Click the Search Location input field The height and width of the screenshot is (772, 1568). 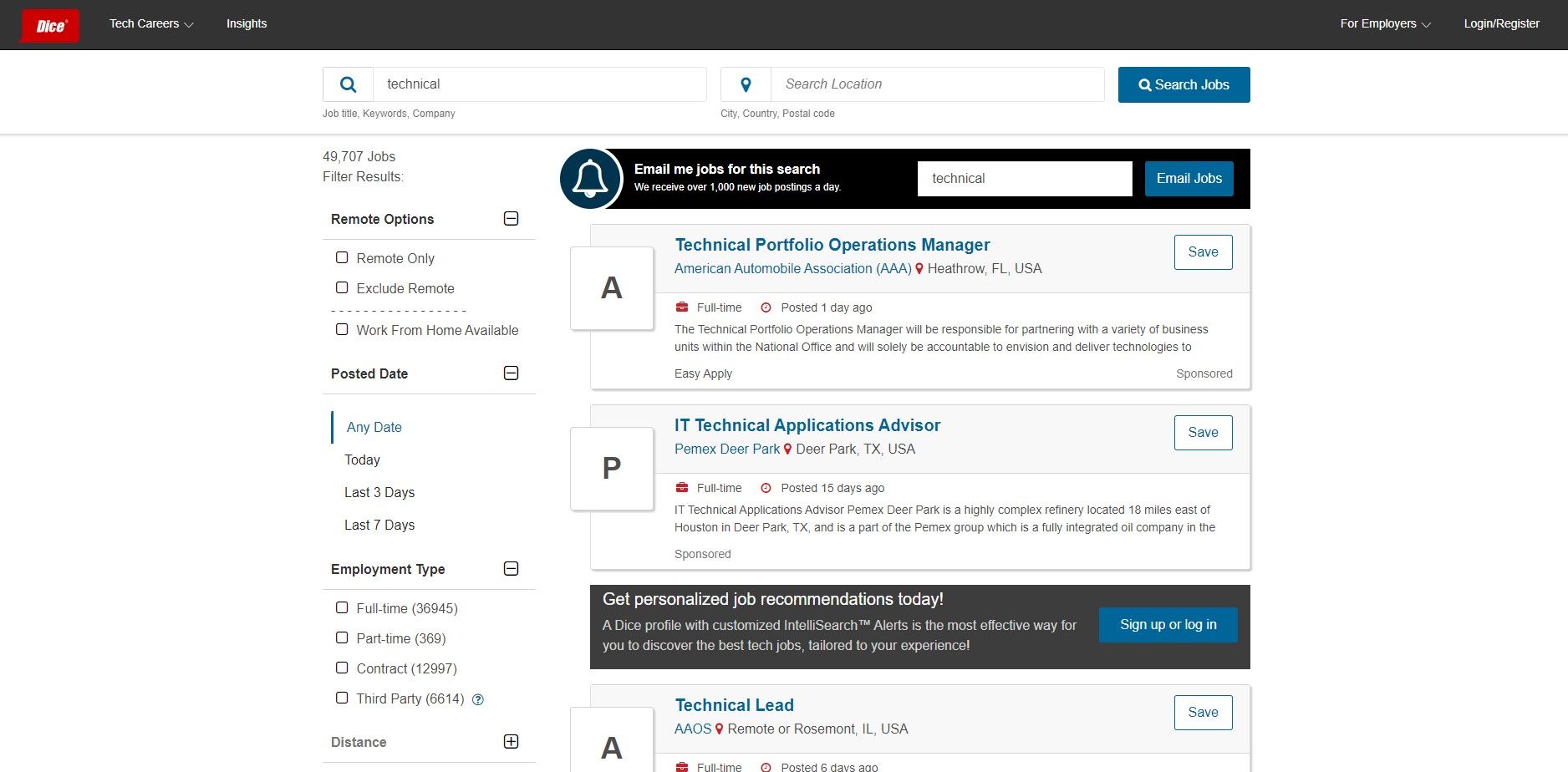pyautogui.click(x=938, y=84)
